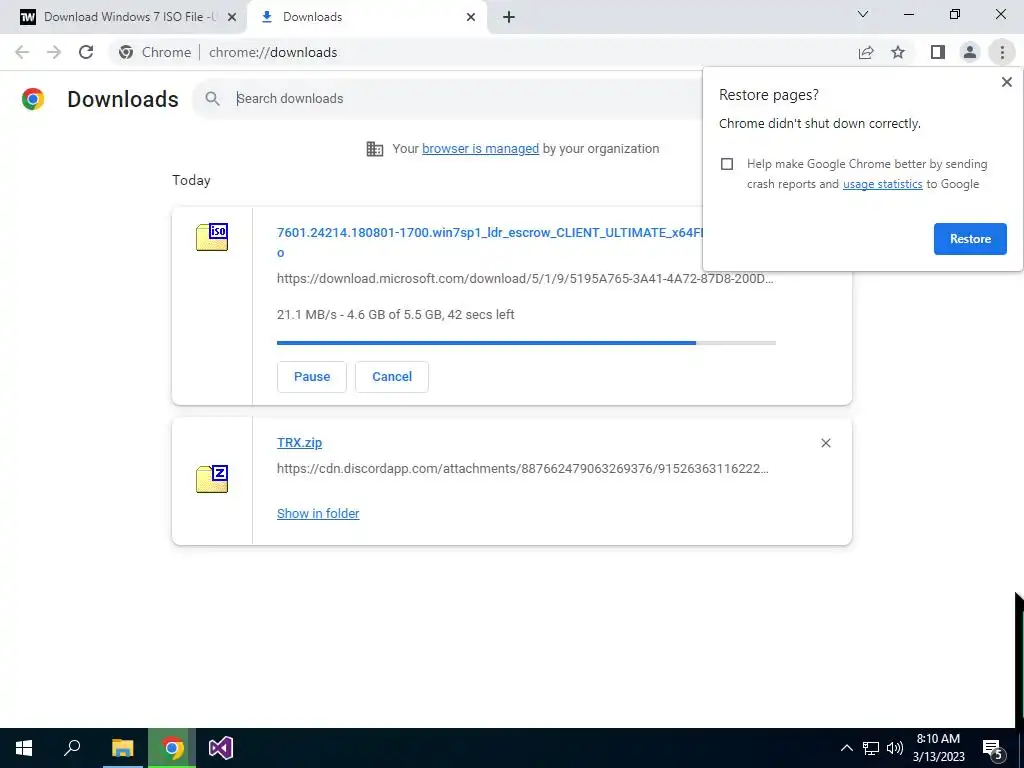1024x768 pixels.
Task: Open the notification center icon
Action: coord(993,749)
